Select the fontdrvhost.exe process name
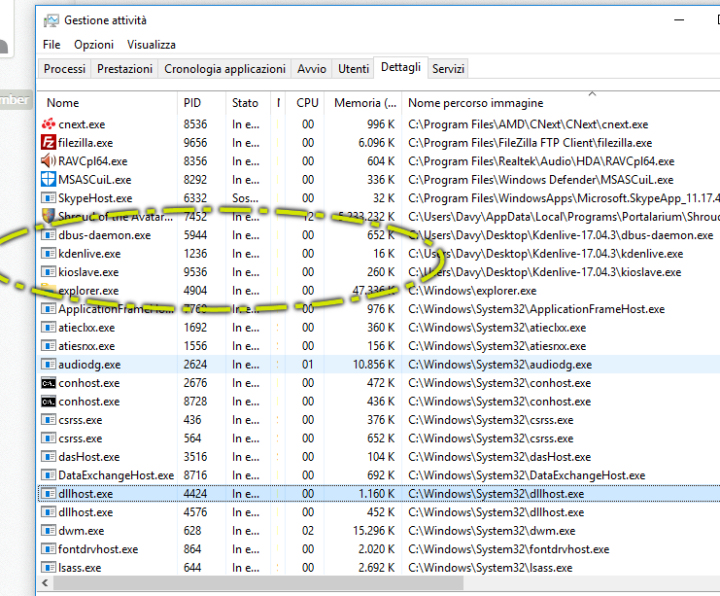This screenshot has width=720, height=596. (98, 549)
